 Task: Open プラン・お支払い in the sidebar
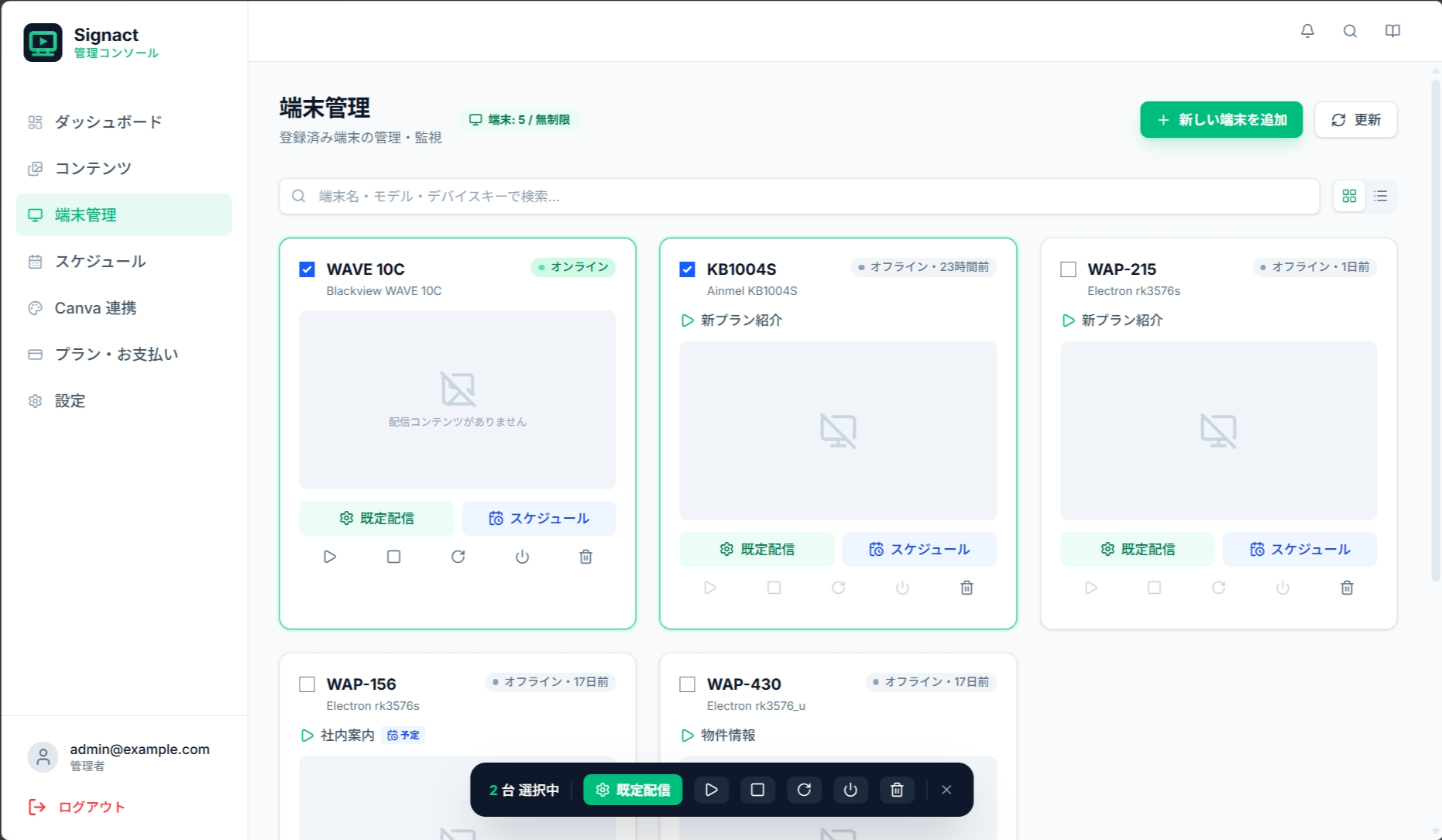click(124, 355)
